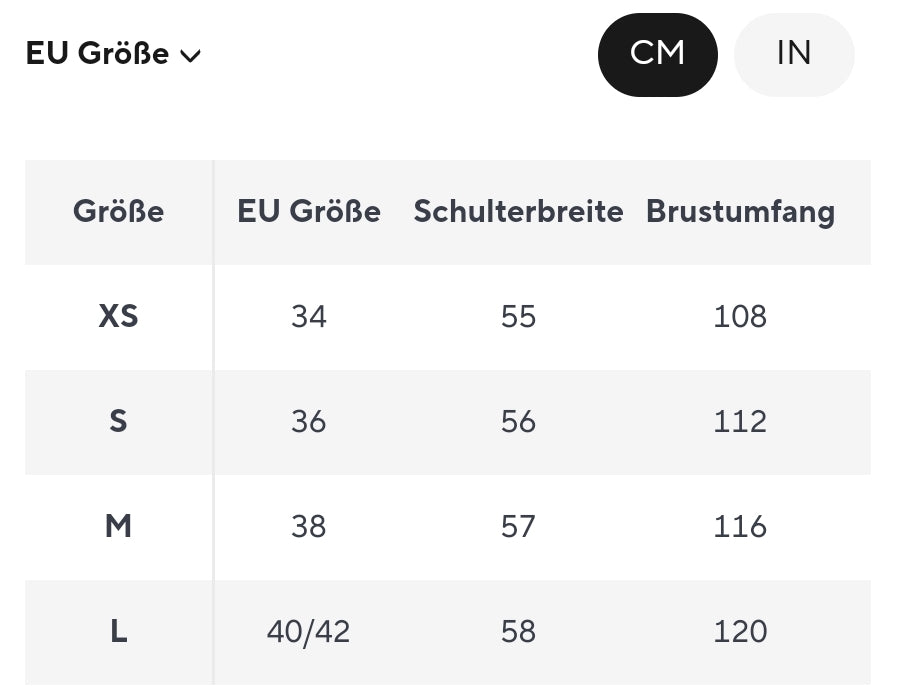Click EU size 38 cell
The height and width of the screenshot is (687, 898).
[308, 527]
